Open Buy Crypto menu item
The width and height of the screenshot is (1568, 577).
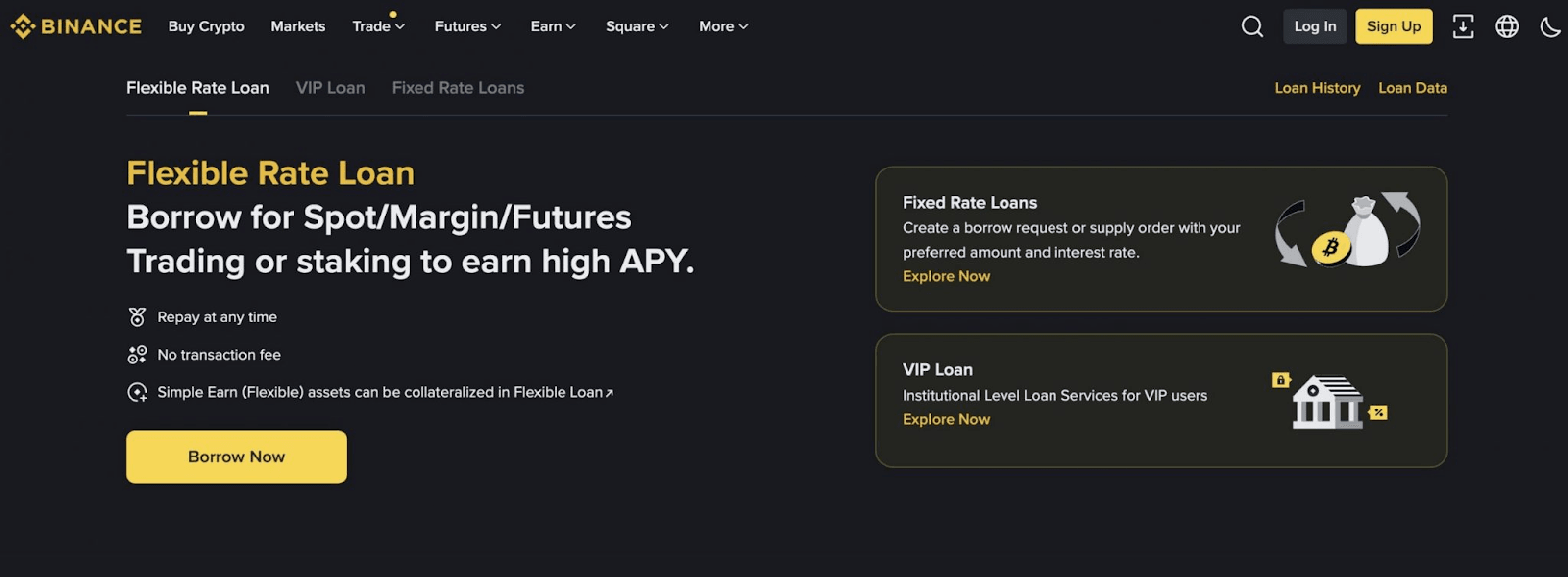(207, 26)
